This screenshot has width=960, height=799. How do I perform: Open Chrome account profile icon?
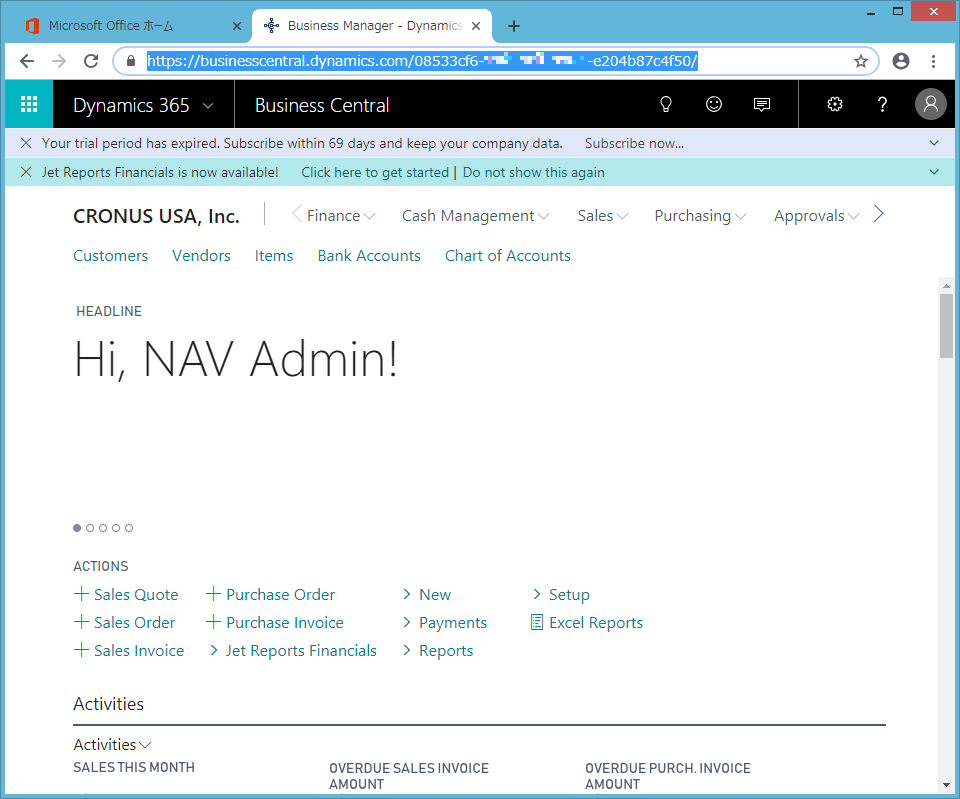point(901,61)
